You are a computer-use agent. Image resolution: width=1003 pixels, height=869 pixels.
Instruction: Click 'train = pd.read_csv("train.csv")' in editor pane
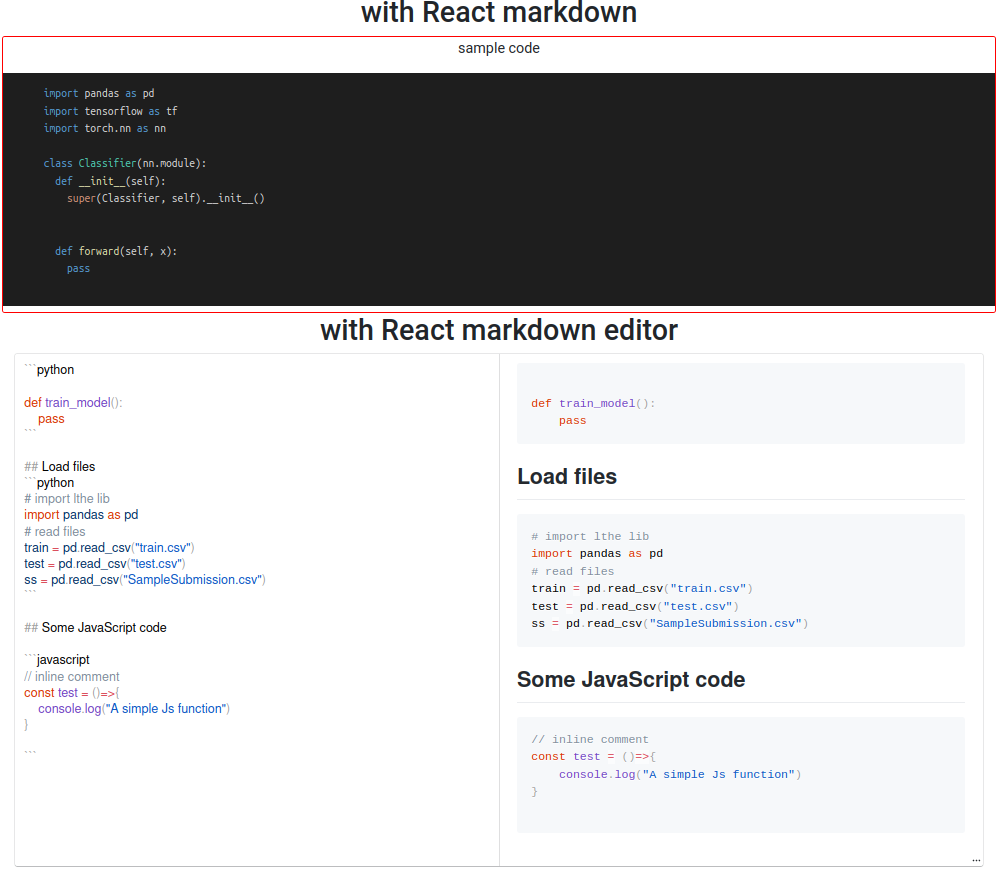(109, 547)
